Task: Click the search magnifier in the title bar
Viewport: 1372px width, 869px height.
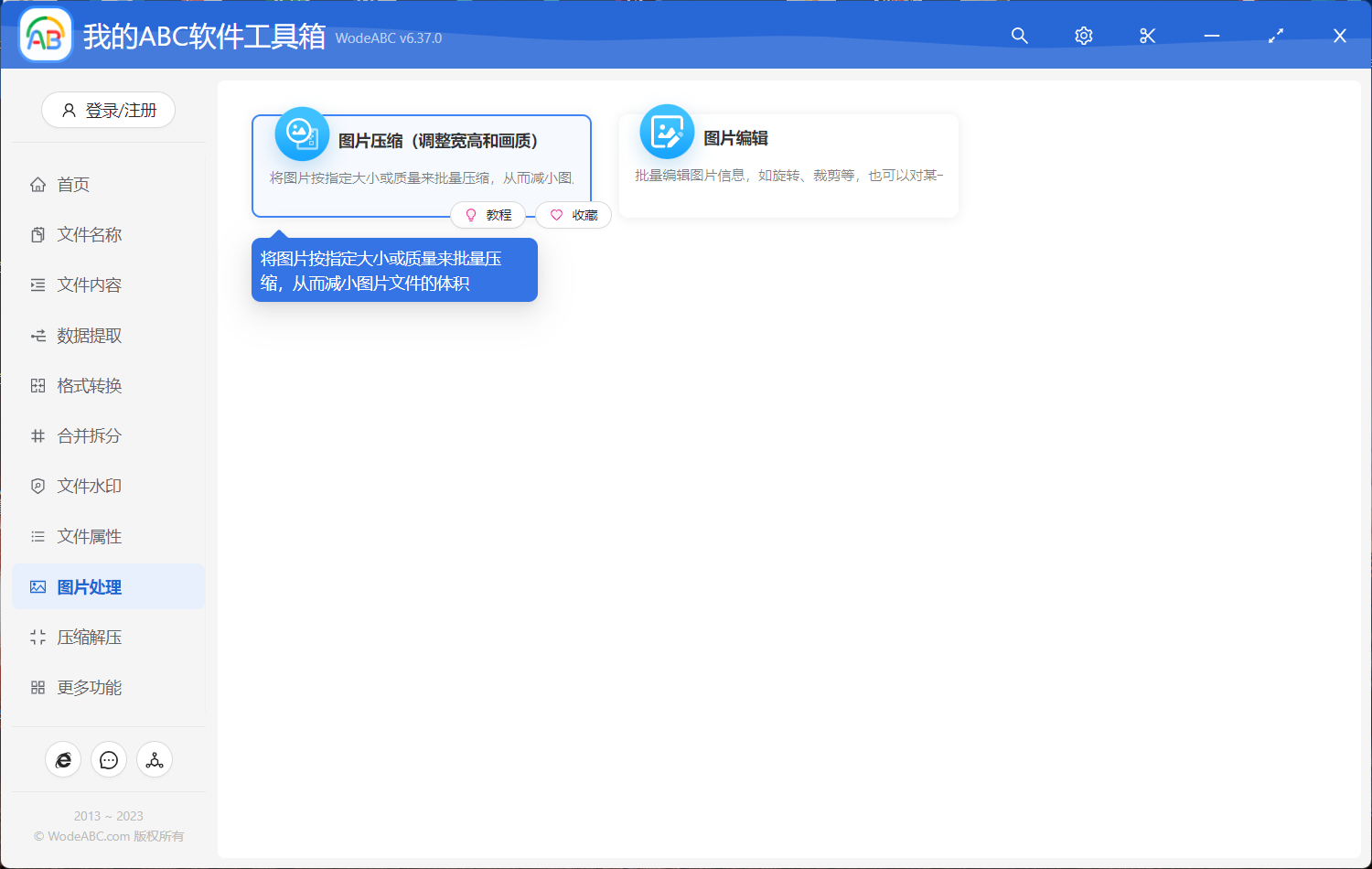Action: (1019, 36)
